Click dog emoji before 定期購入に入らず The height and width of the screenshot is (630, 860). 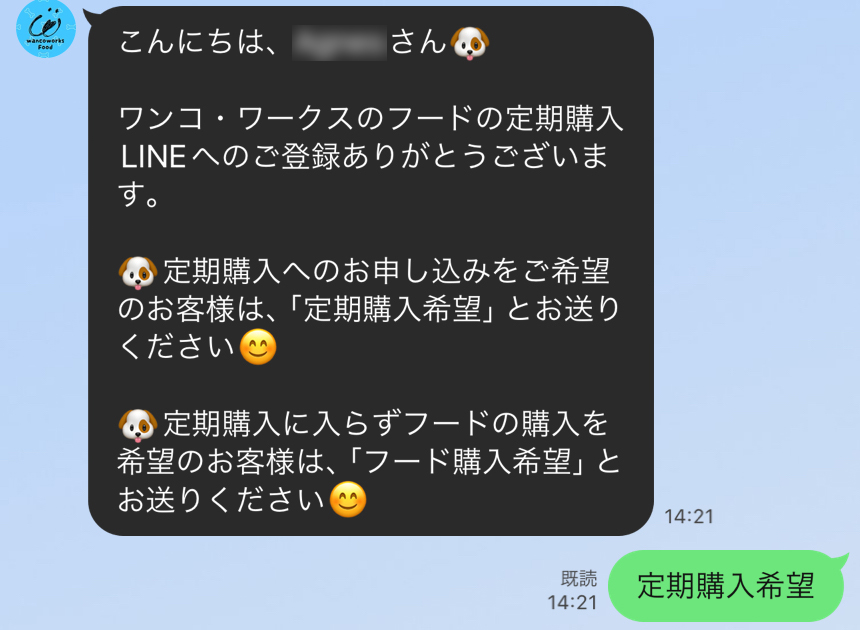138,425
